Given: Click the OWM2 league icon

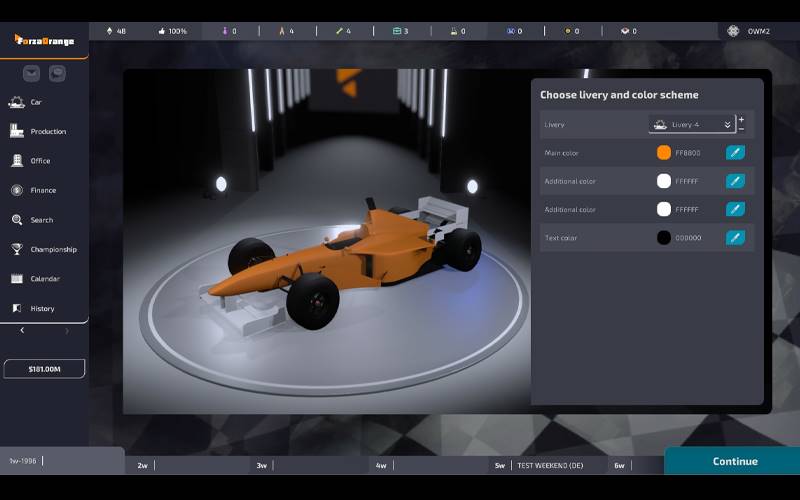Looking at the screenshot, I should point(734,31).
